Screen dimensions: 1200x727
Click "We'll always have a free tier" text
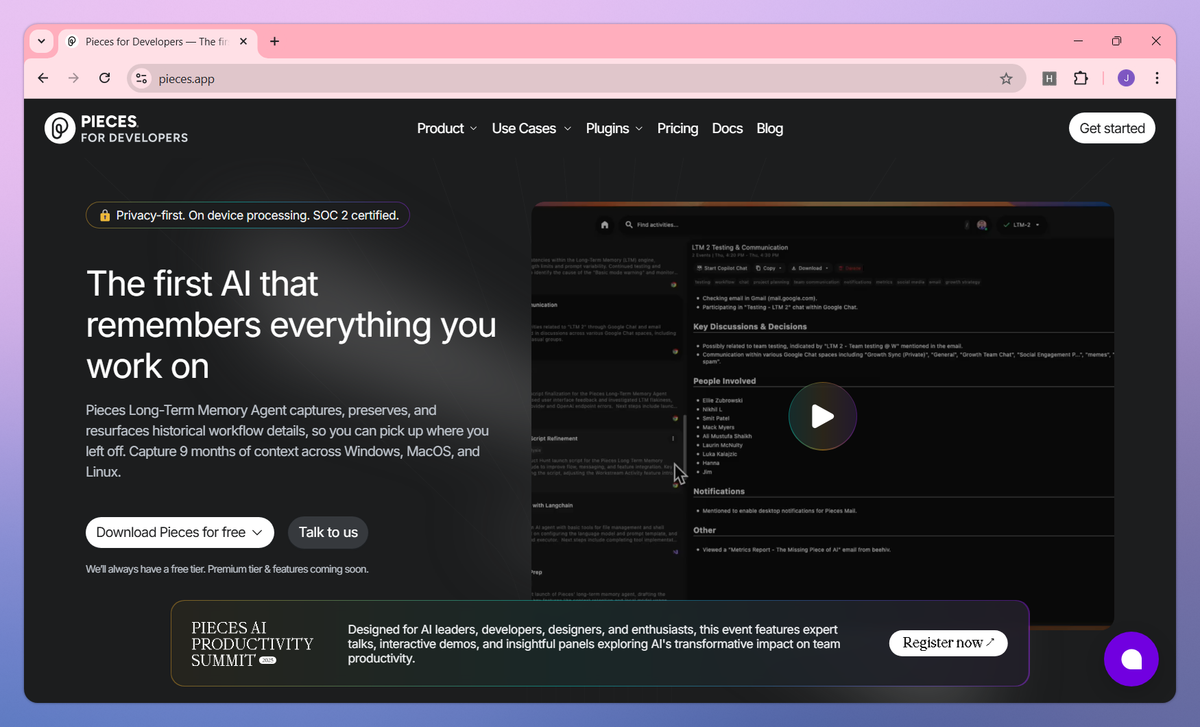(227, 569)
